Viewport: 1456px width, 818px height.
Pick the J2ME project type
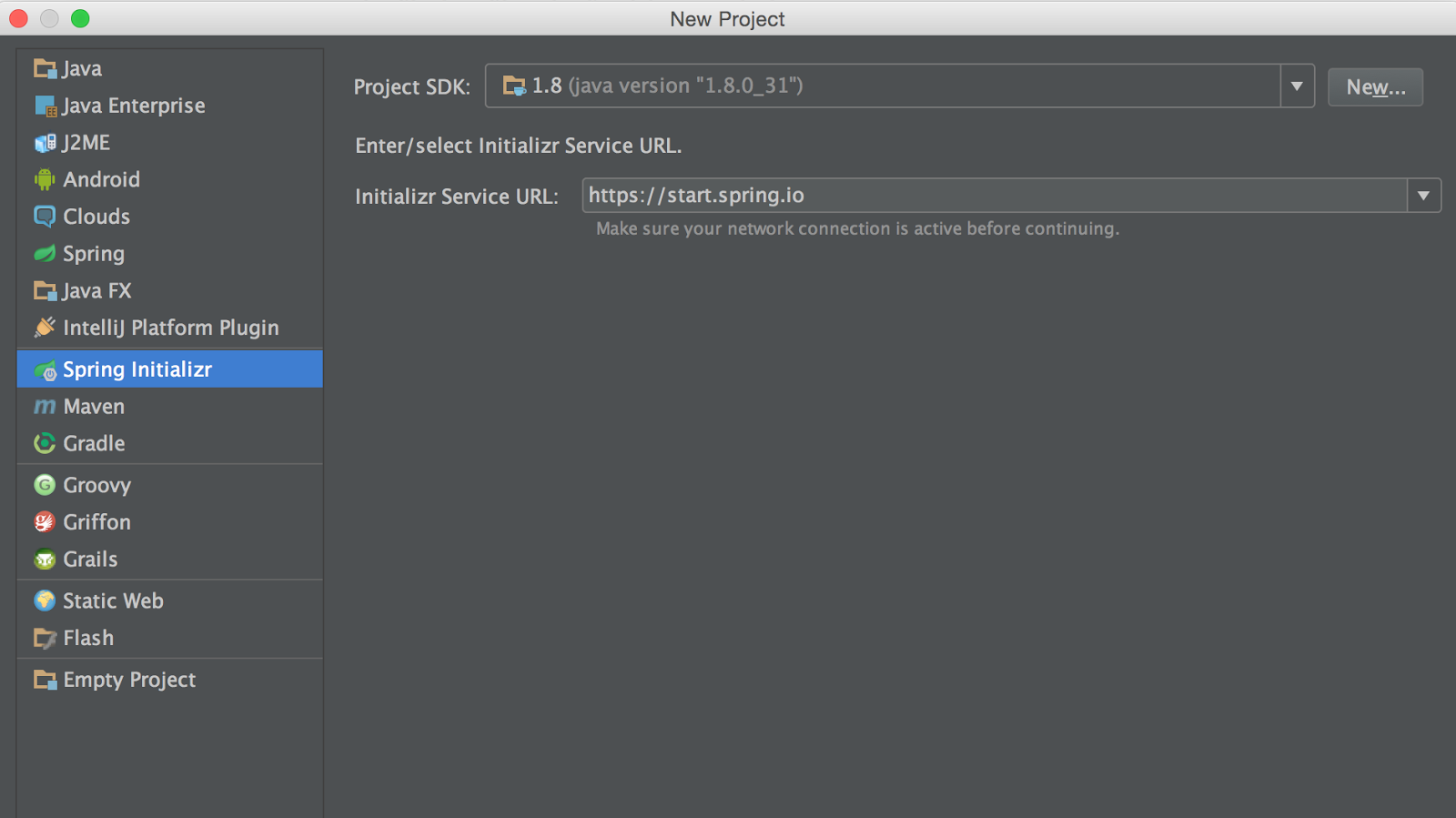(x=86, y=143)
